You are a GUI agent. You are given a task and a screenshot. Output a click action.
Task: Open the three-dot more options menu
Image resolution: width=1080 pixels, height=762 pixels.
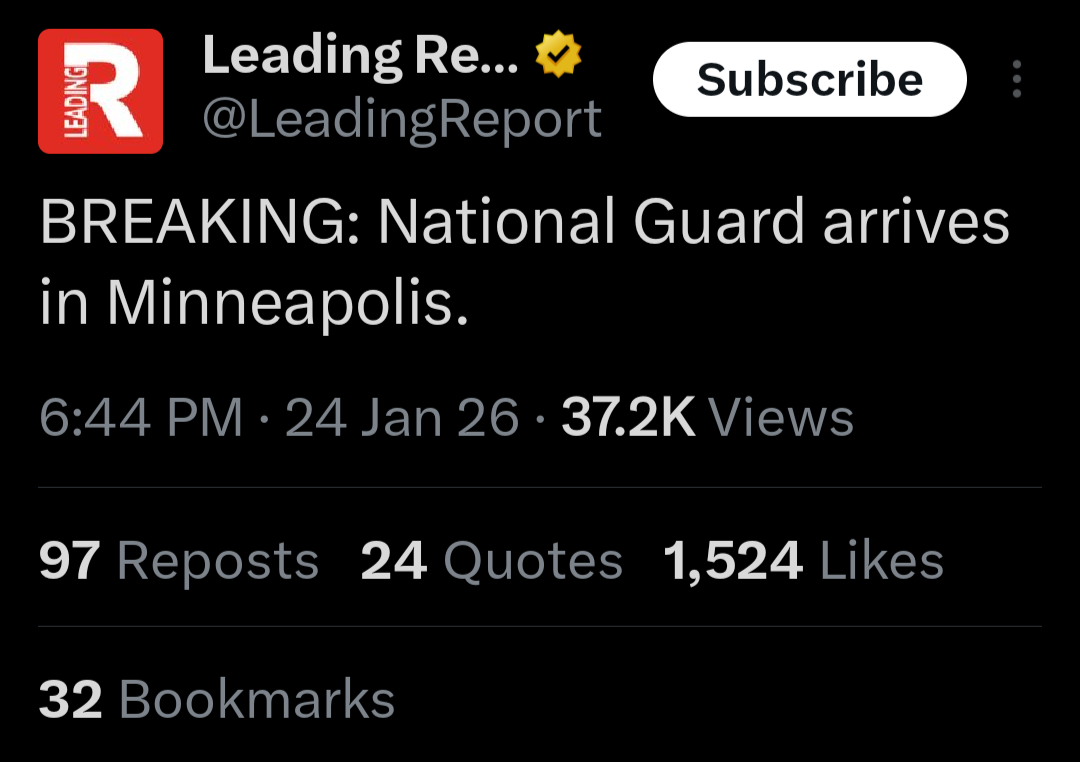click(x=1017, y=79)
